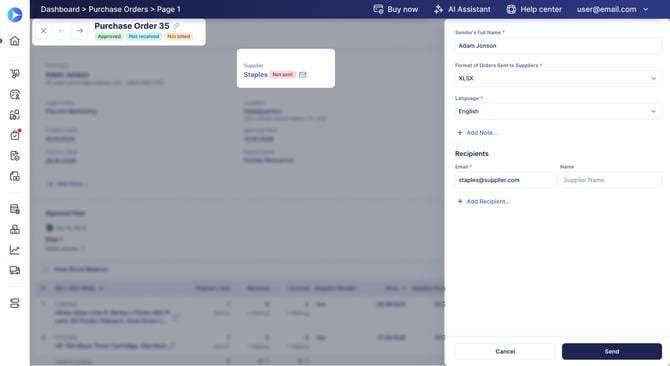The image size is (670, 366).
Task: Go to previous purchase order arrow
Action: click(x=62, y=31)
